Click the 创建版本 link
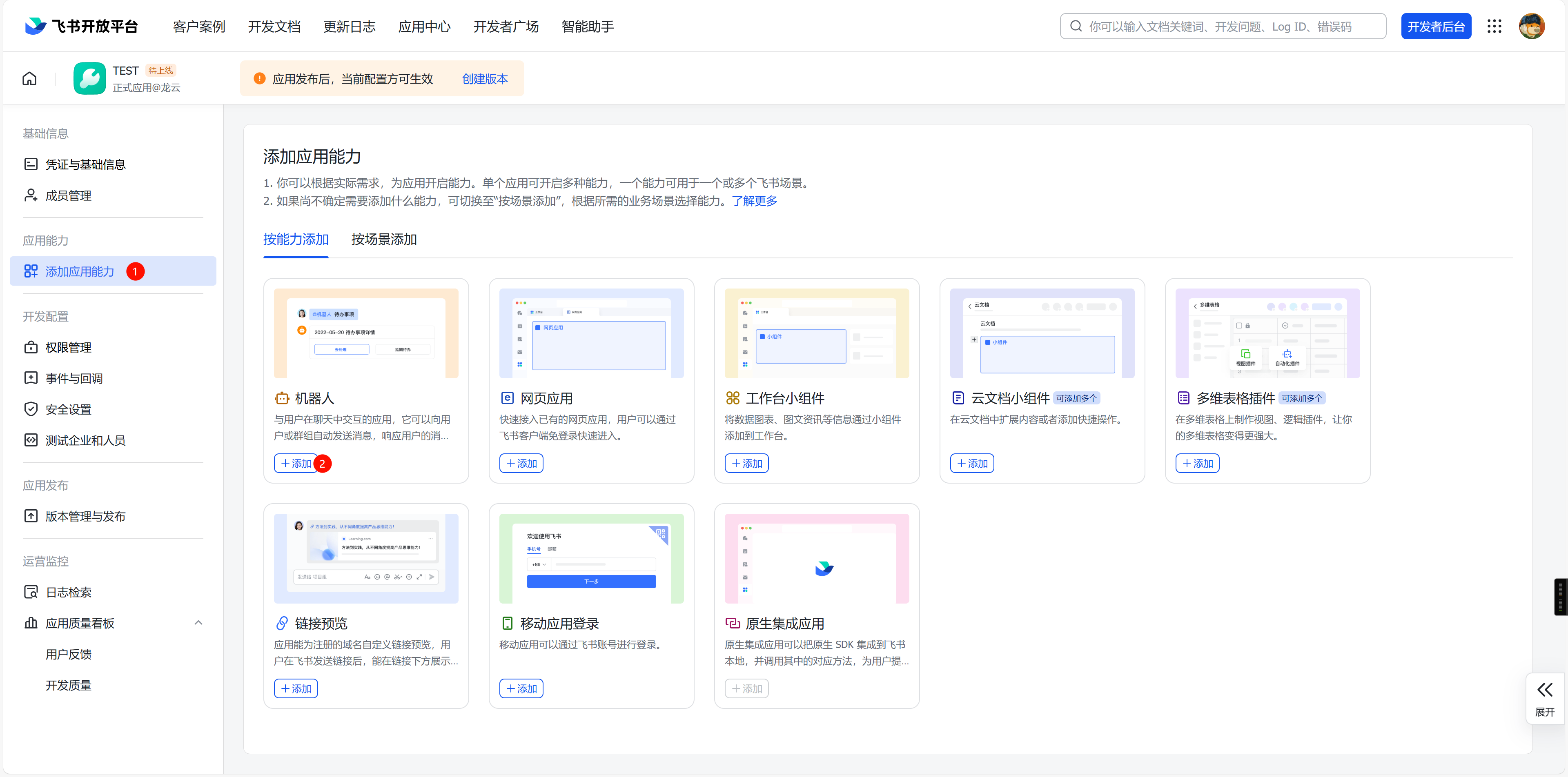The image size is (1568, 777). click(x=485, y=79)
